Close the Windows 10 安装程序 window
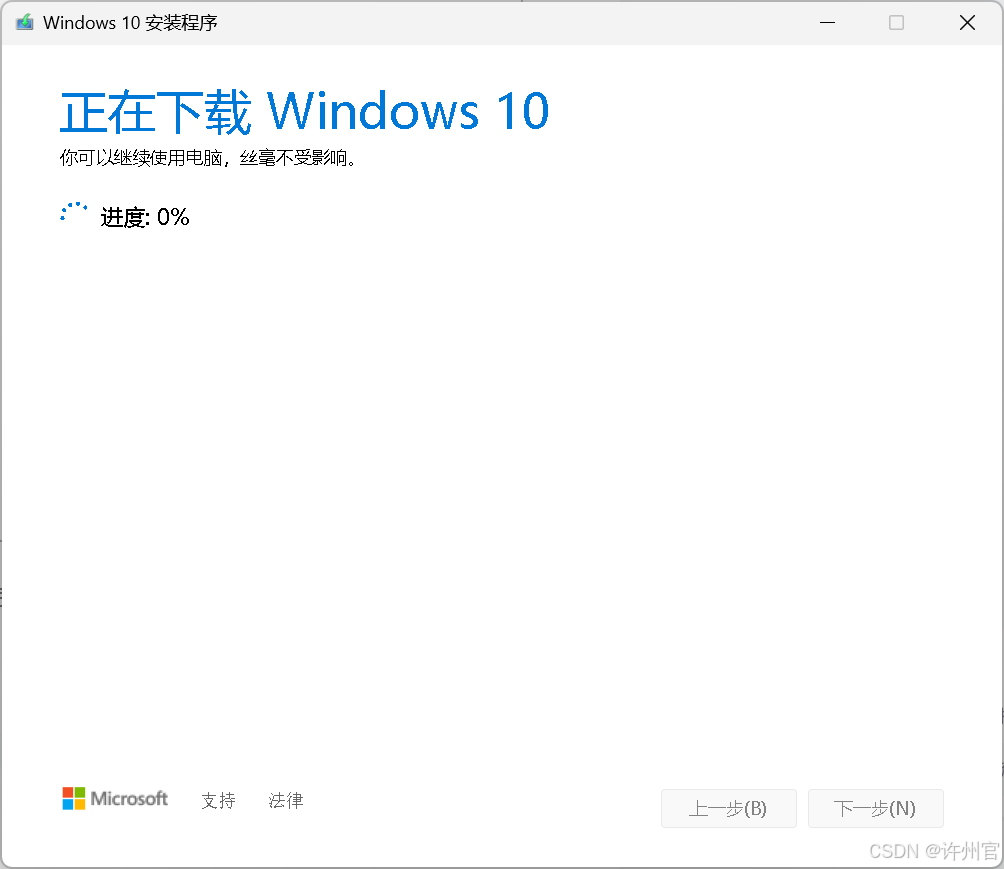The width and height of the screenshot is (1004, 869). pos(968,22)
